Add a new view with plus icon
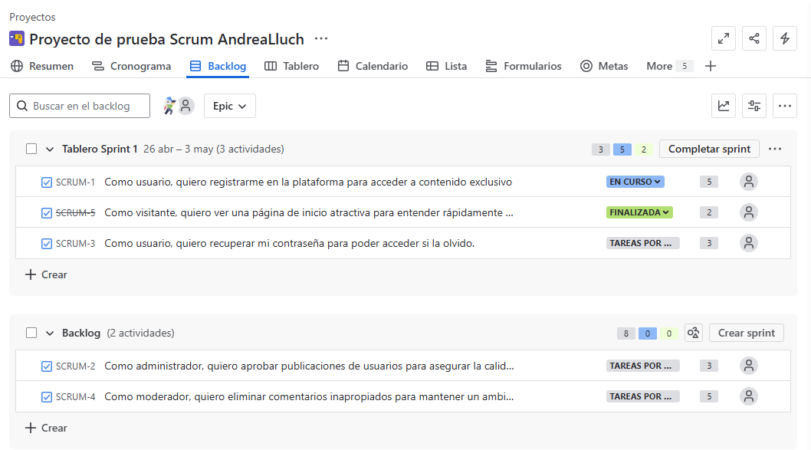 (x=710, y=66)
